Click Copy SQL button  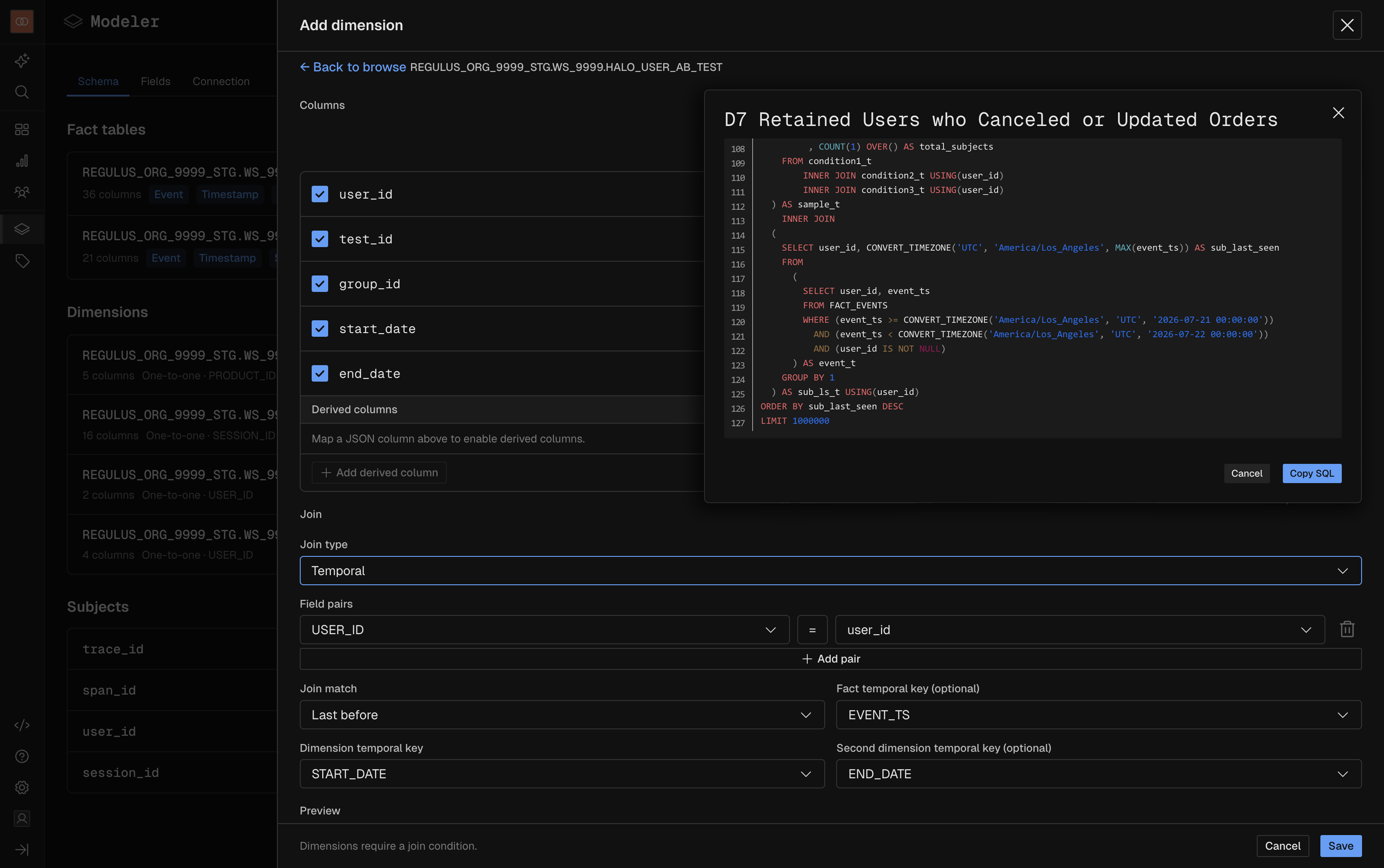(x=1312, y=474)
